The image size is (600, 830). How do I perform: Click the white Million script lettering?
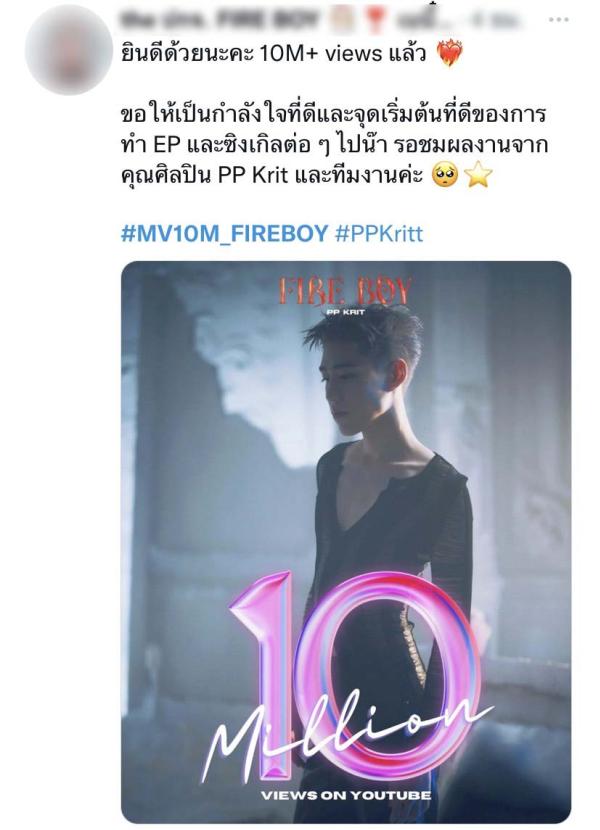[x=344, y=733]
